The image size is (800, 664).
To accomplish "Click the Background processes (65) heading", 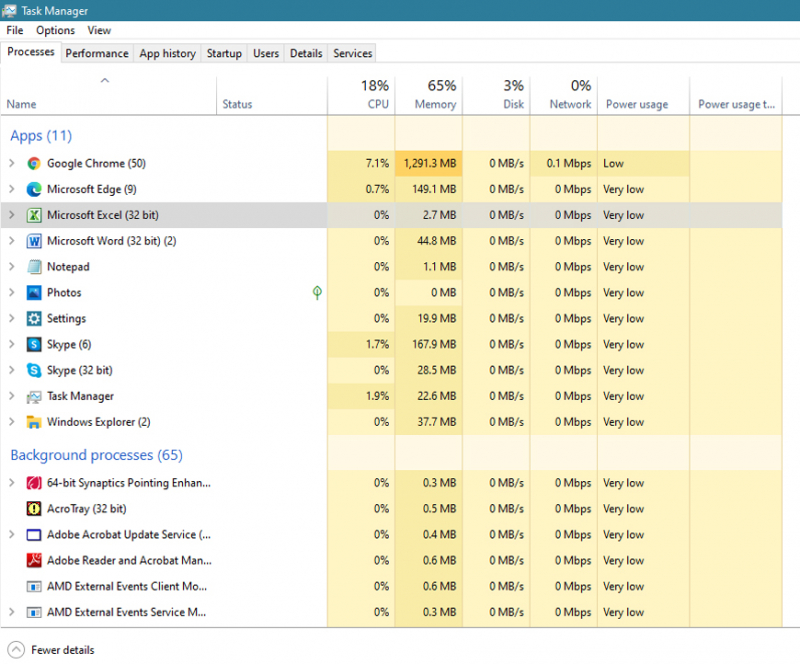I will [96, 455].
